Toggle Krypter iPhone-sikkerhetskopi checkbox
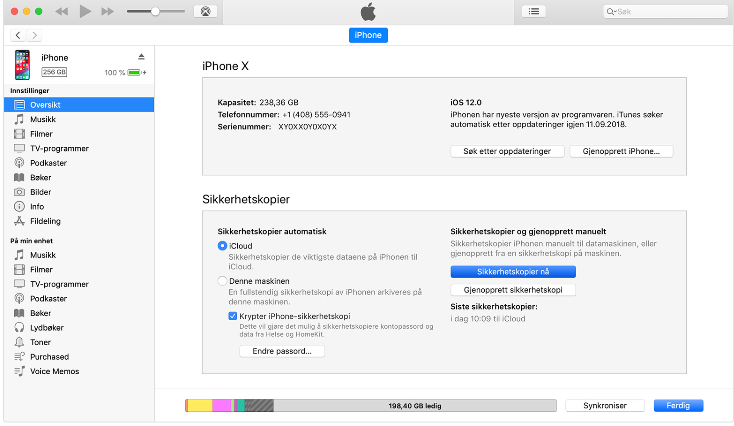Image resolution: width=734 pixels, height=426 pixels. [233, 316]
